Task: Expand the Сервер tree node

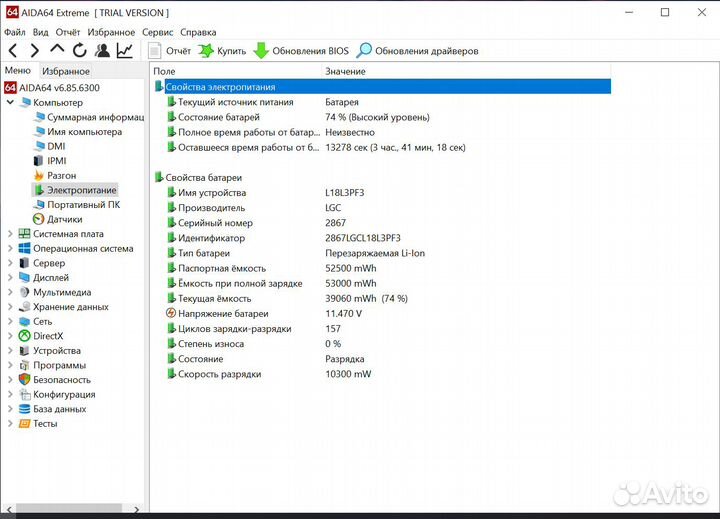Action: coord(10,263)
